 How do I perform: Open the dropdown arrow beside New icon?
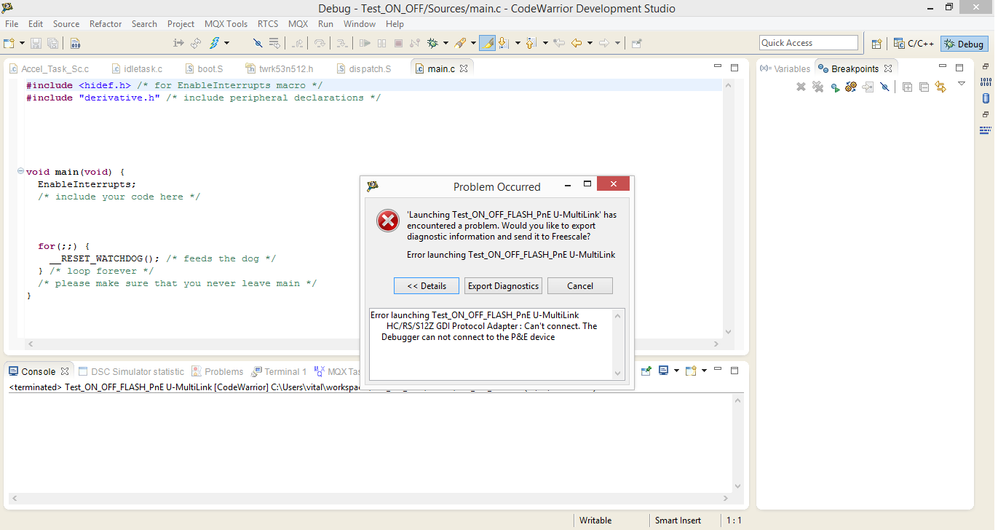coord(22,43)
